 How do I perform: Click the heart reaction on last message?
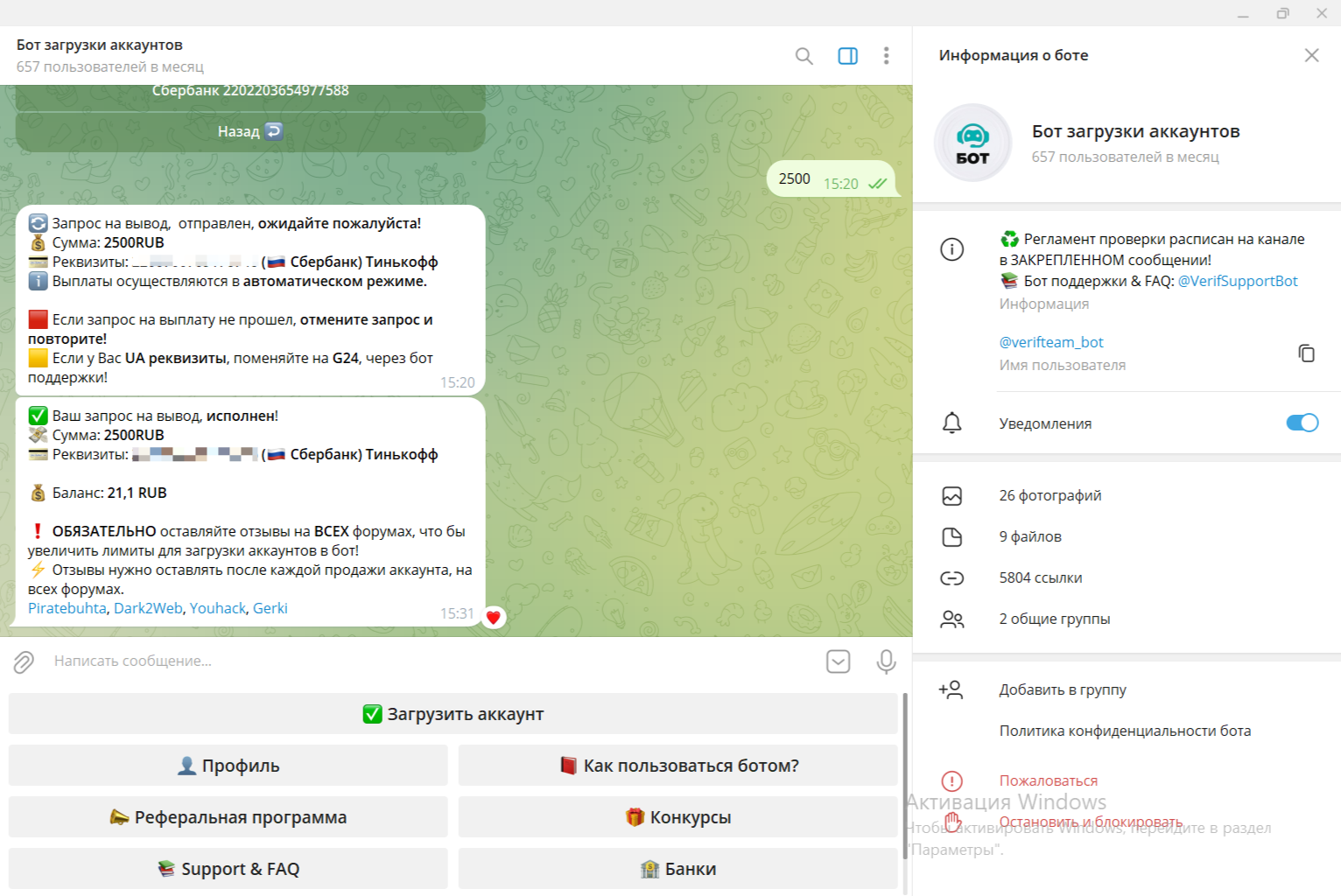click(x=493, y=618)
